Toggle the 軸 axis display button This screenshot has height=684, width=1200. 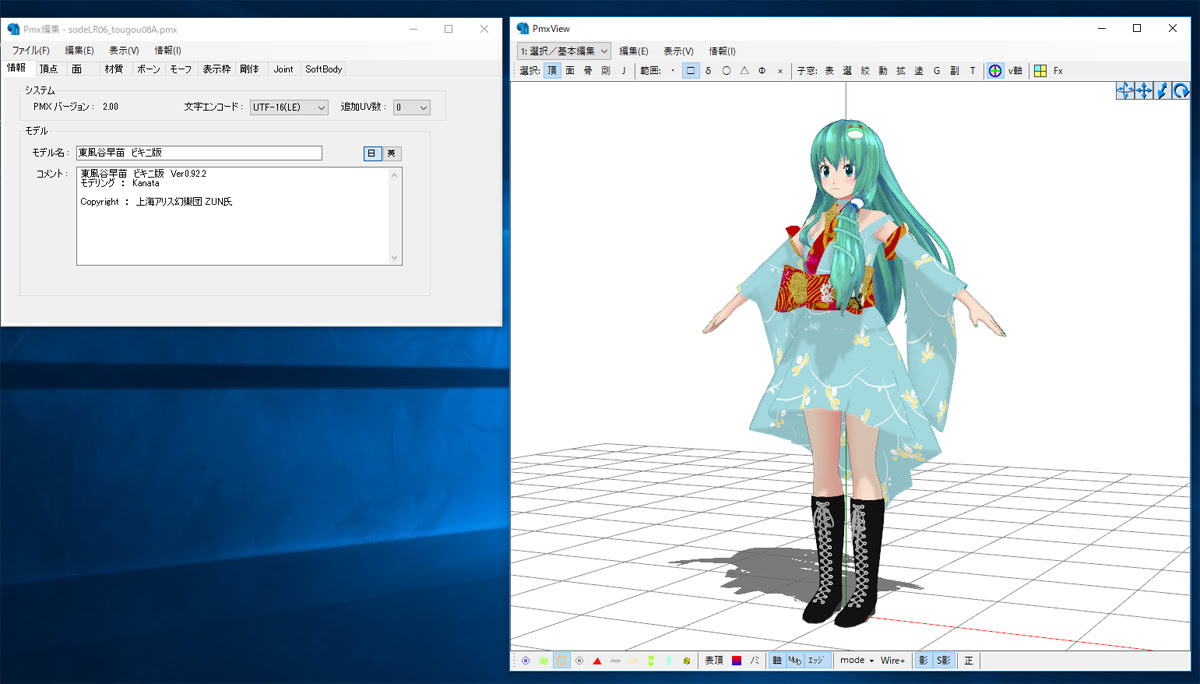point(777,661)
